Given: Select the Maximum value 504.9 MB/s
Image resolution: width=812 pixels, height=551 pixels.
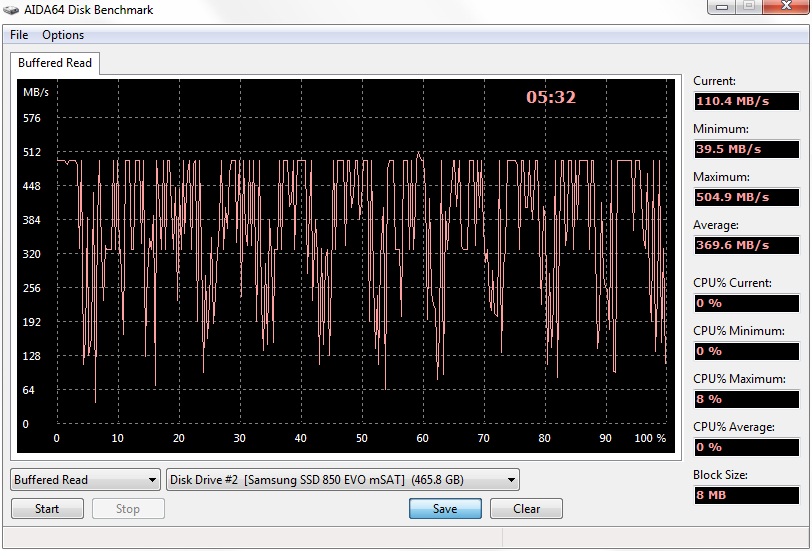Looking at the screenshot, I should [x=747, y=197].
